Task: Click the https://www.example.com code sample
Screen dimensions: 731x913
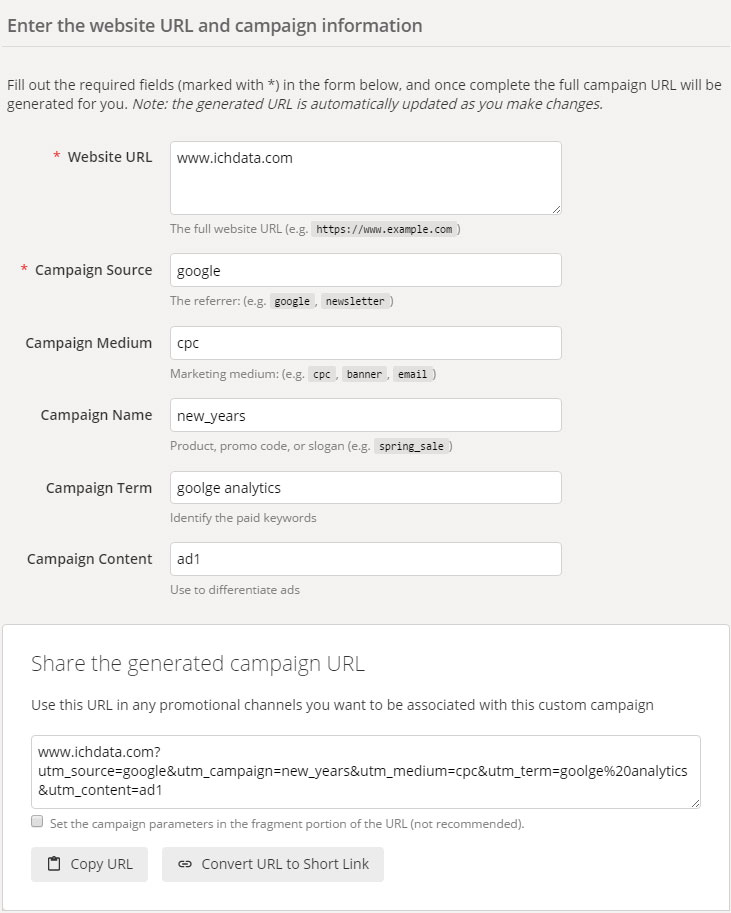Action: point(384,229)
